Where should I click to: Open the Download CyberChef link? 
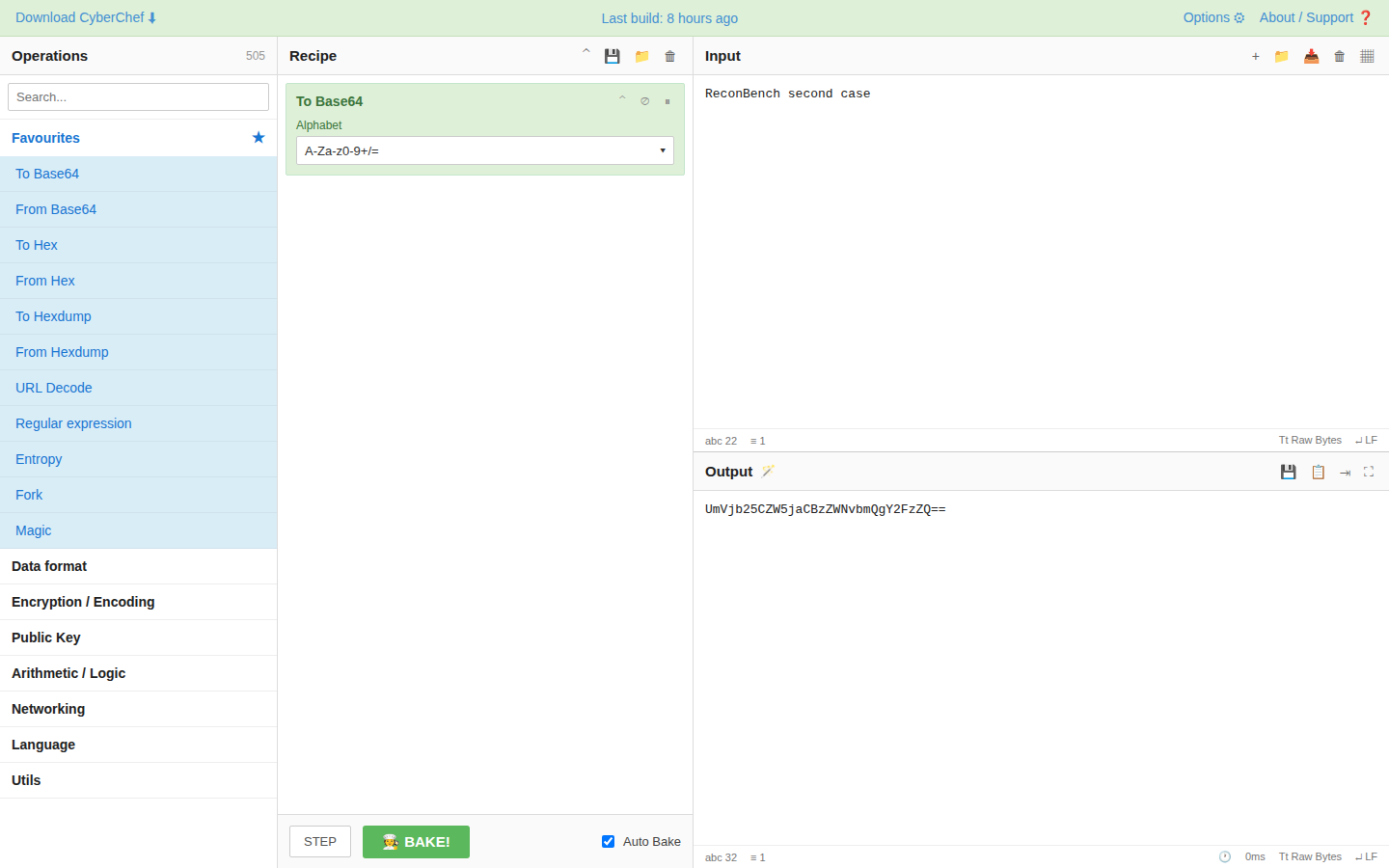[86, 17]
